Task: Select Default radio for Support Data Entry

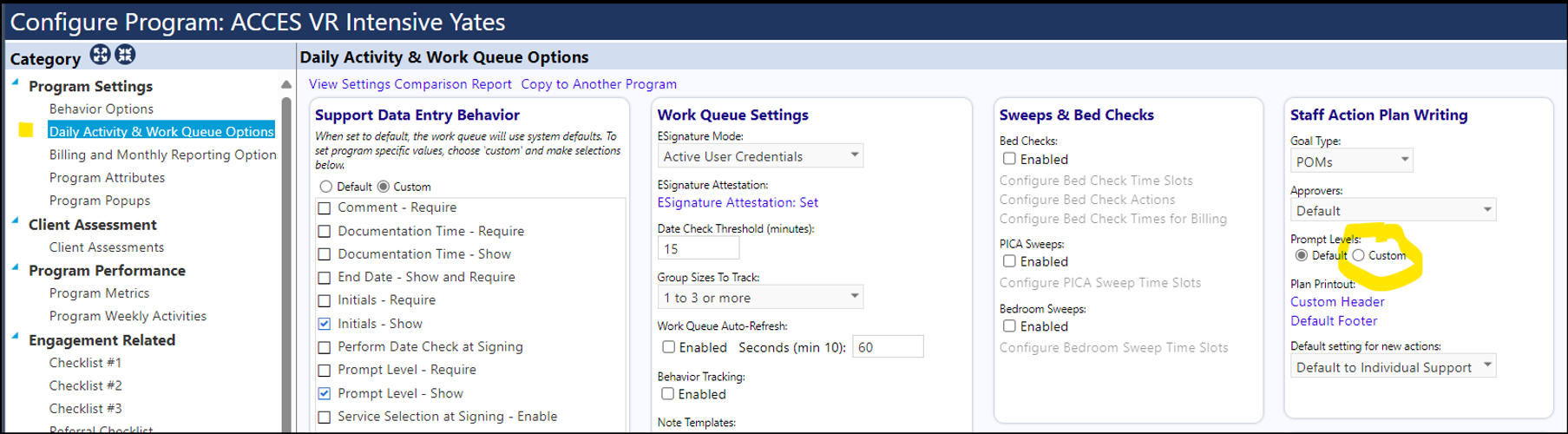Action: (325, 187)
